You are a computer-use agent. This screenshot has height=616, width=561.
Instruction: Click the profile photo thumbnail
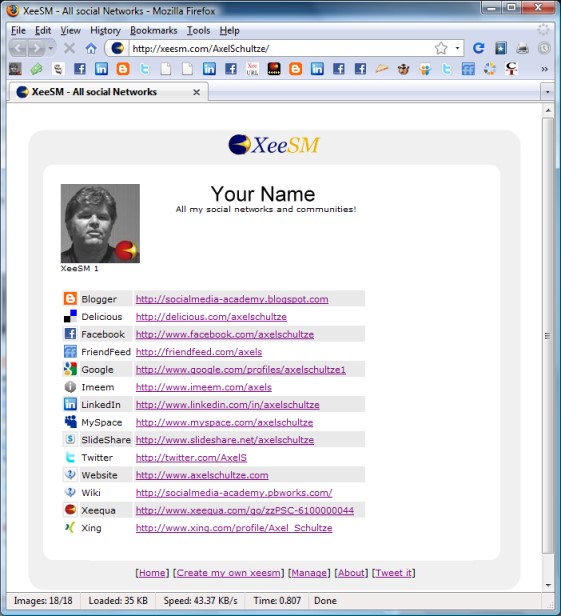click(100, 224)
